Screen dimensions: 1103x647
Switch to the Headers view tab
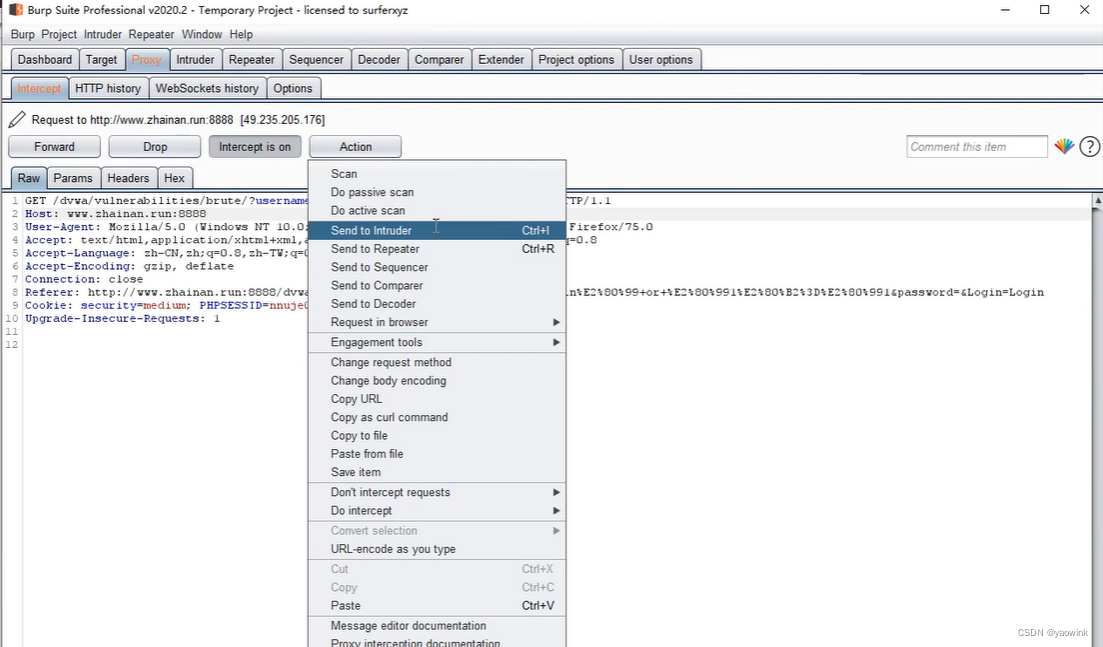point(128,178)
